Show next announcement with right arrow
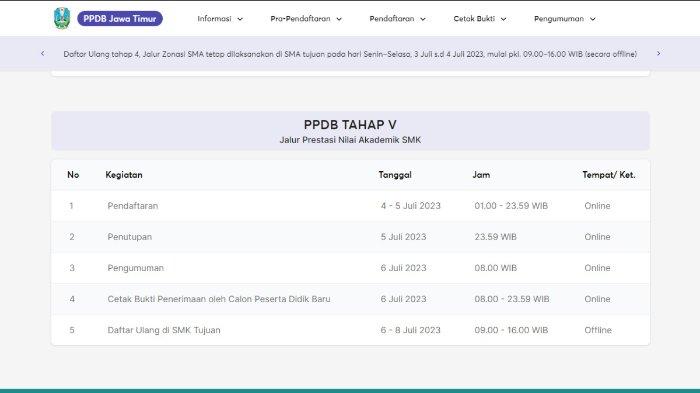This screenshot has height=393, width=700. [x=658, y=54]
